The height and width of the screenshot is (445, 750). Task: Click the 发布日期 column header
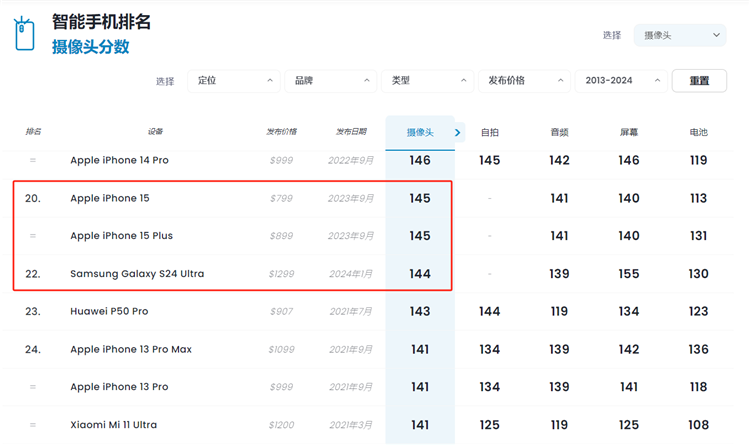[351, 132]
